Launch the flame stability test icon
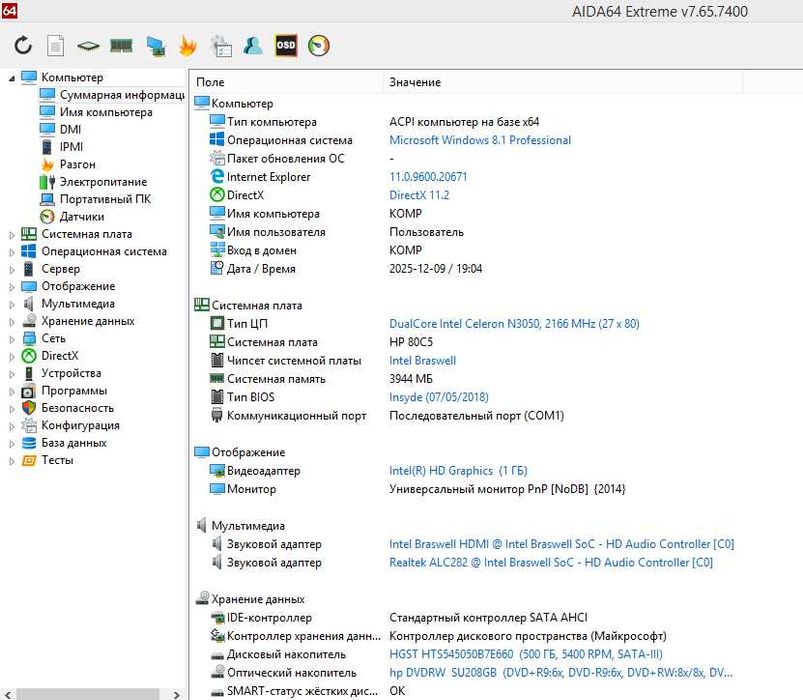The height and width of the screenshot is (700, 803). [188, 46]
